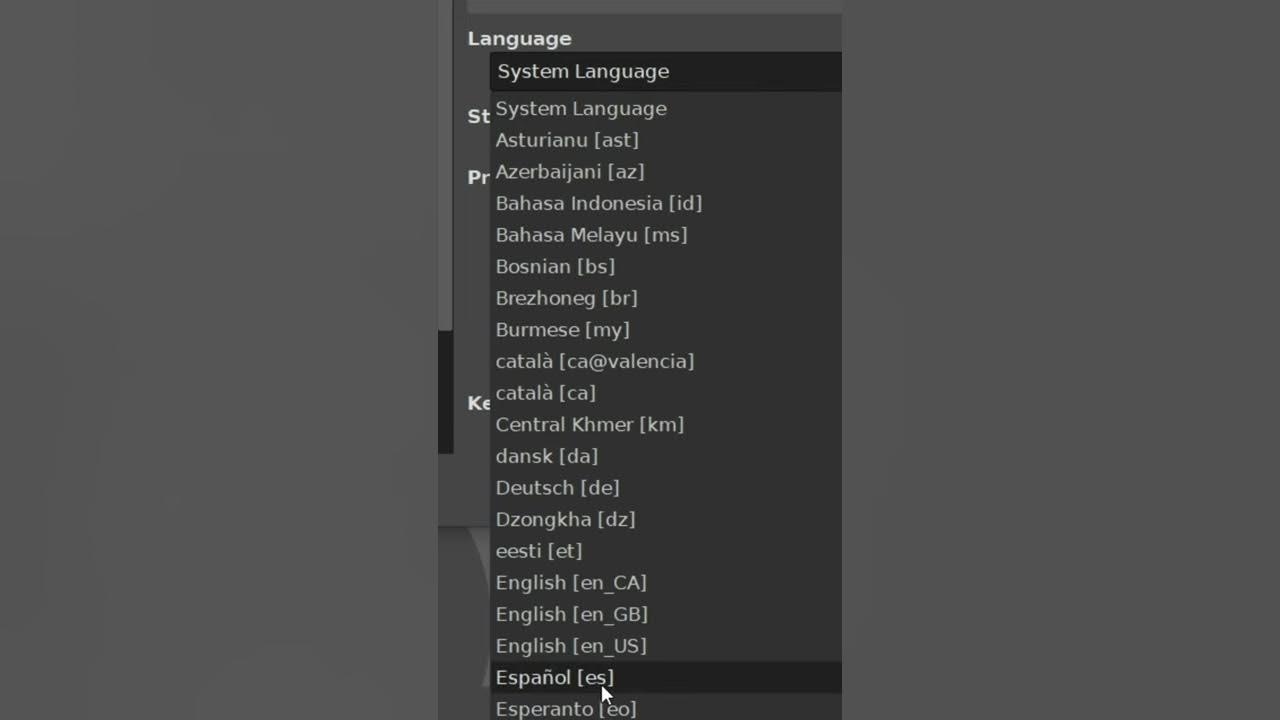Image resolution: width=1280 pixels, height=720 pixels.
Task: Select English [en_CA] option
Action: pyautogui.click(x=571, y=583)
